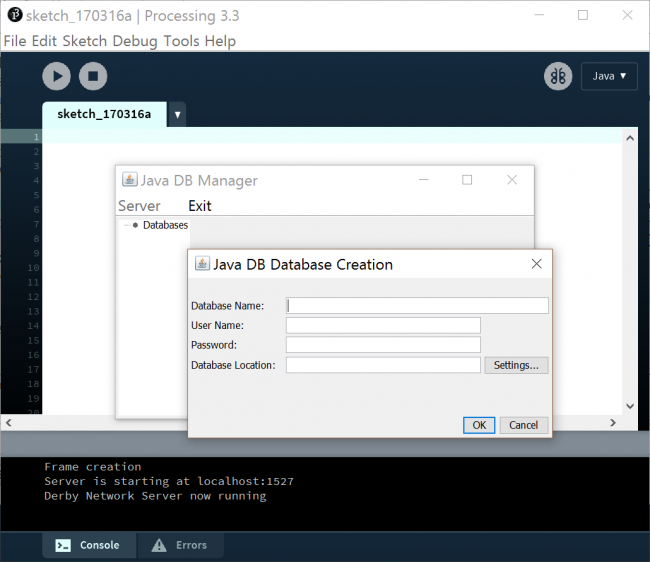
Task: Open the Server menu in Java DB Manager
Action: (x=139, y=206)
